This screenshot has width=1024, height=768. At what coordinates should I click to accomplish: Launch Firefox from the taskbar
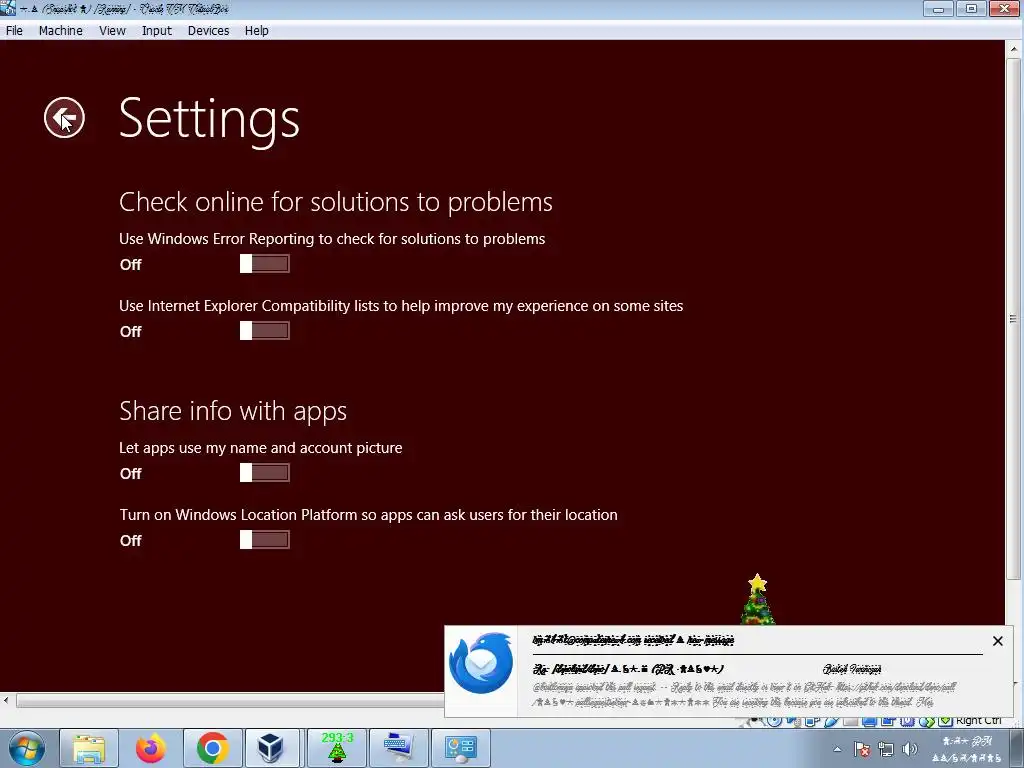coord(151,748)
